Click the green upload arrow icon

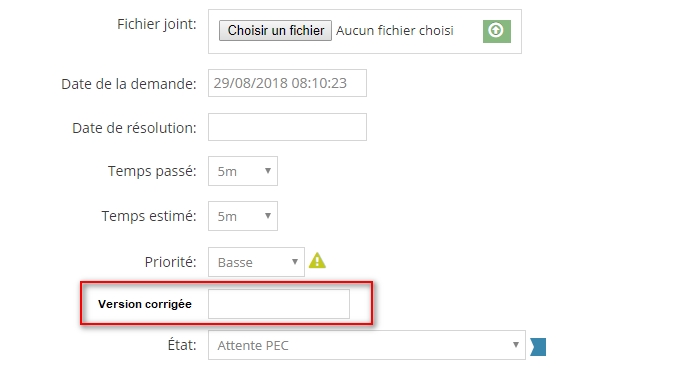496,31
